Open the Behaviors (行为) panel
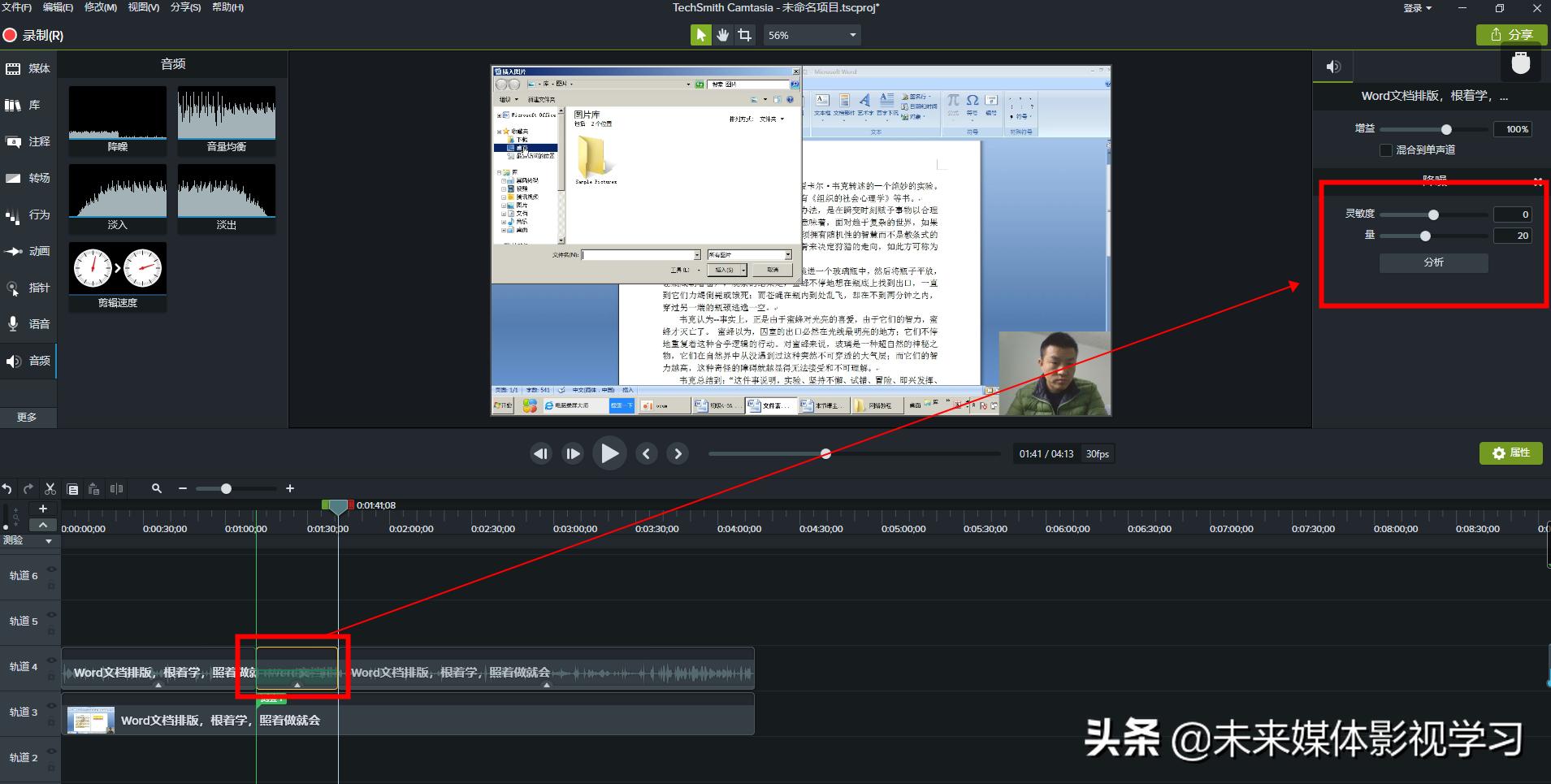The image size is (1551, 784). (x=28, y=214)
